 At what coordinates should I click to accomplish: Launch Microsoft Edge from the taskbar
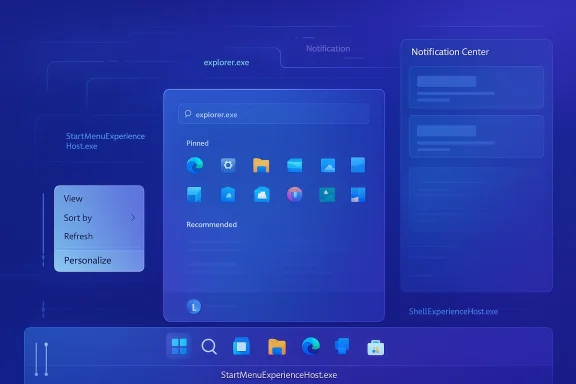(310, 346)
